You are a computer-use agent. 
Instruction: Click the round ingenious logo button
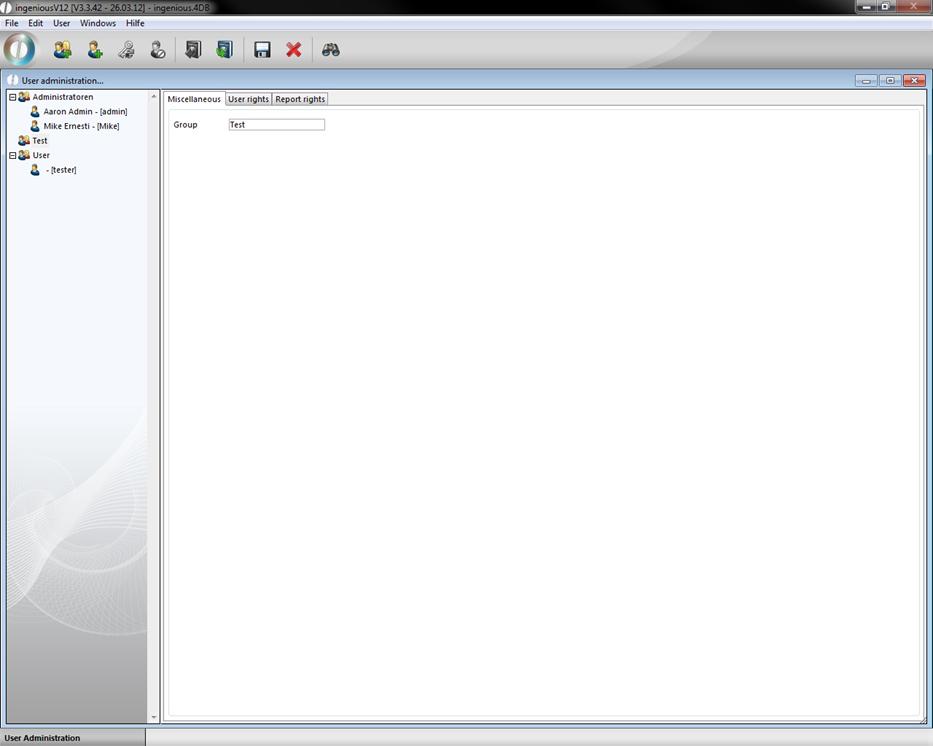(x=20, y=49)
